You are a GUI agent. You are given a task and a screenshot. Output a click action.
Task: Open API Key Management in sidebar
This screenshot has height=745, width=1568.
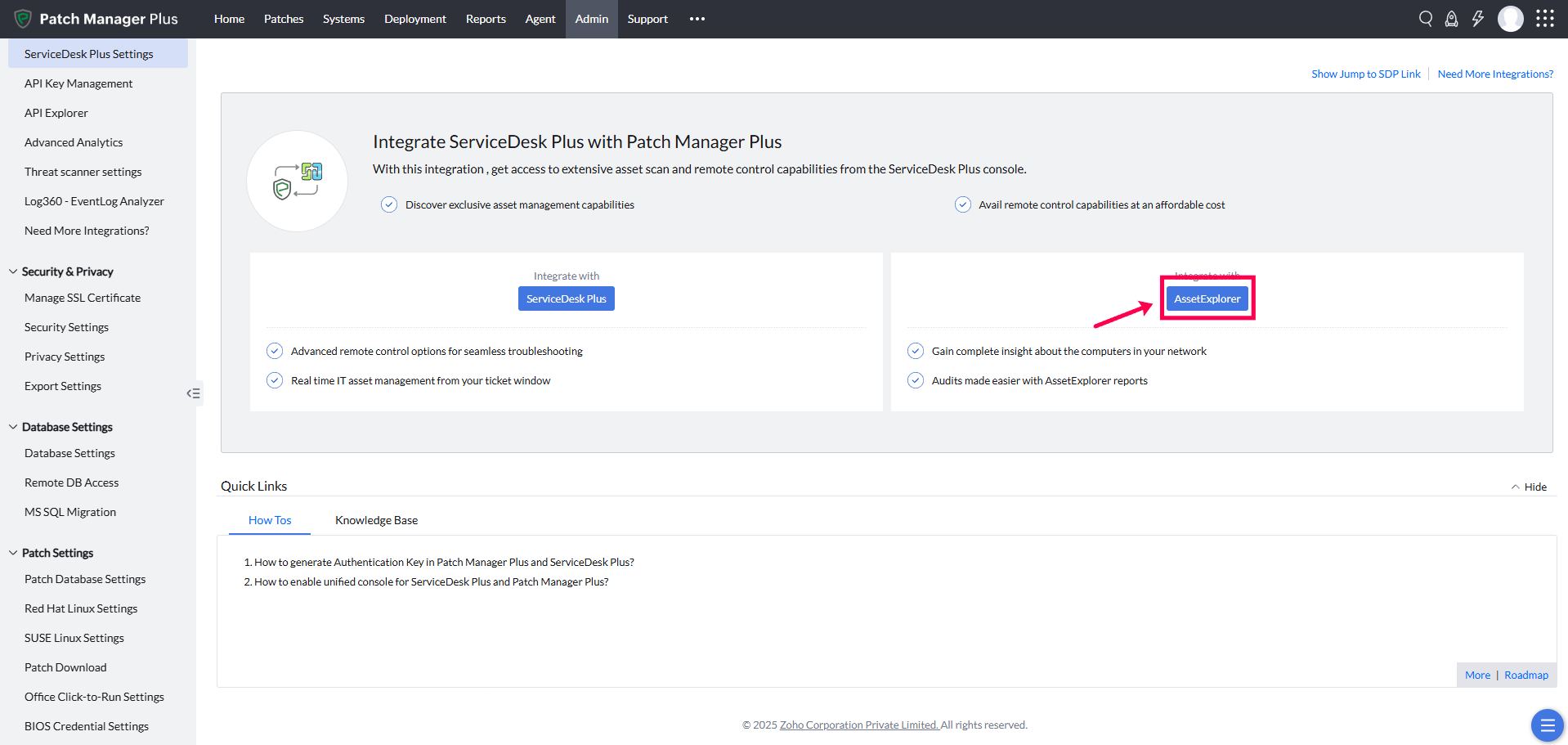(78, 83)
